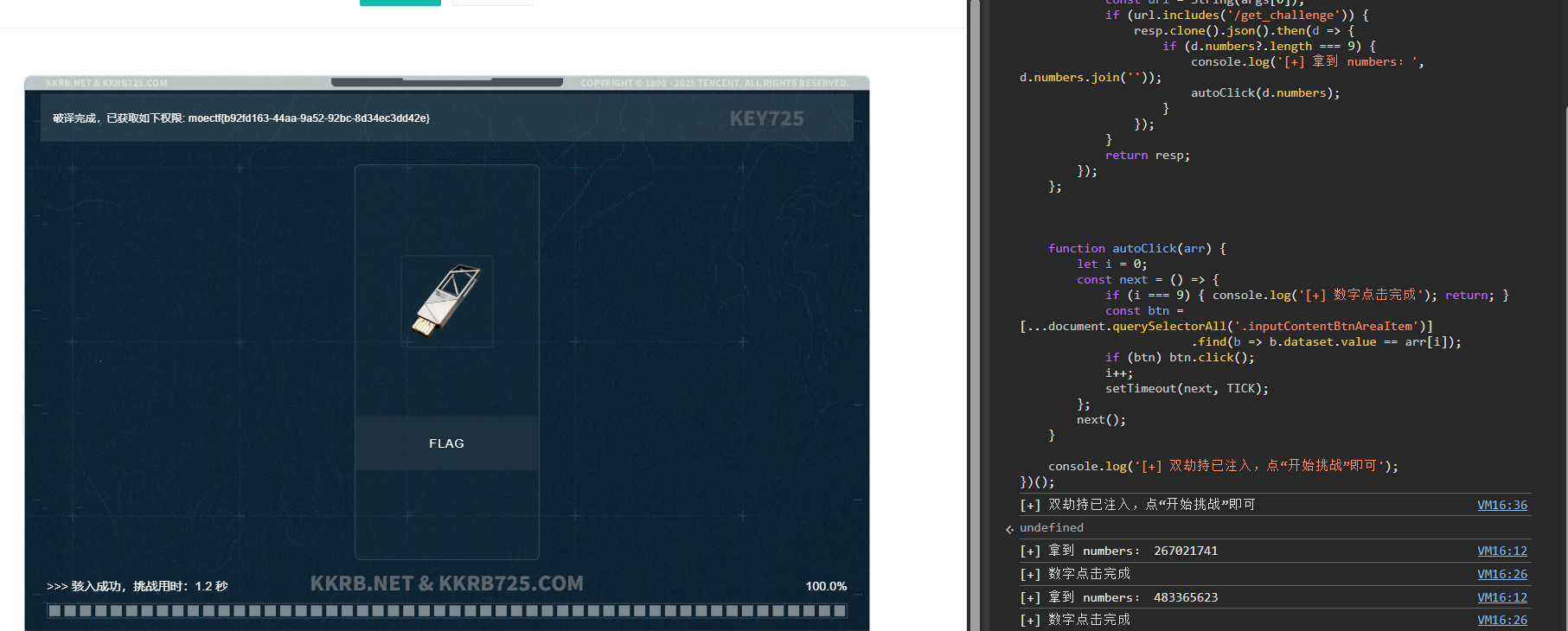Click the white button beside teal button
The image size is (1568, 631).
492,3
